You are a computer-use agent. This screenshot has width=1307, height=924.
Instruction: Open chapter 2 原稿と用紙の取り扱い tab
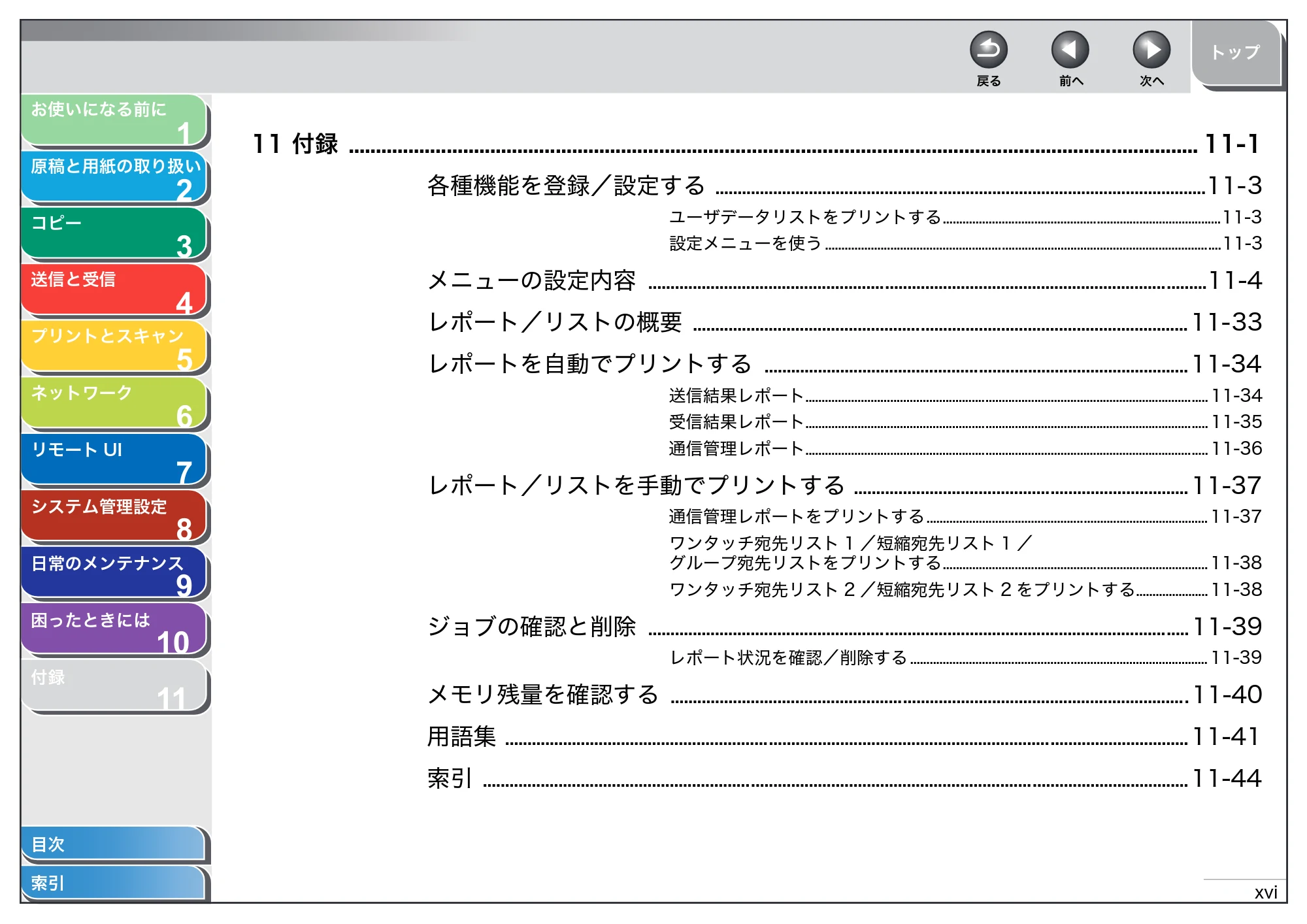tap(114, 177)
